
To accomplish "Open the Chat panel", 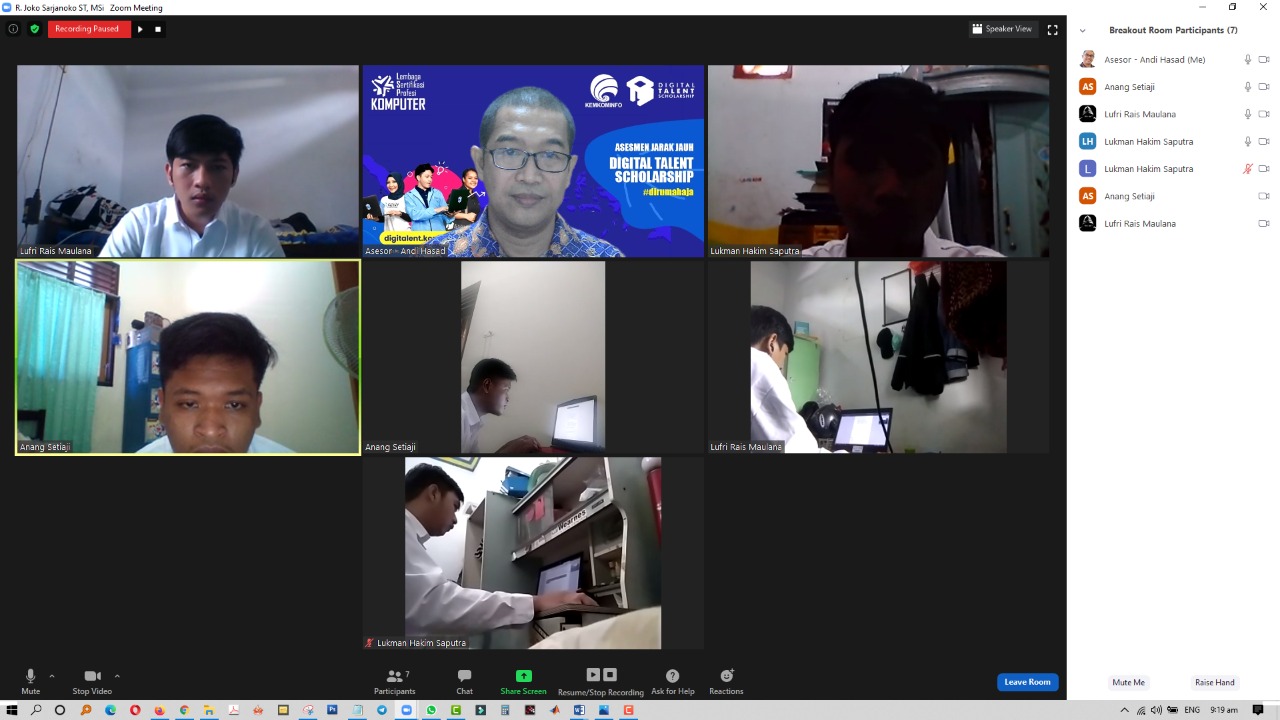I will (464, 681).
